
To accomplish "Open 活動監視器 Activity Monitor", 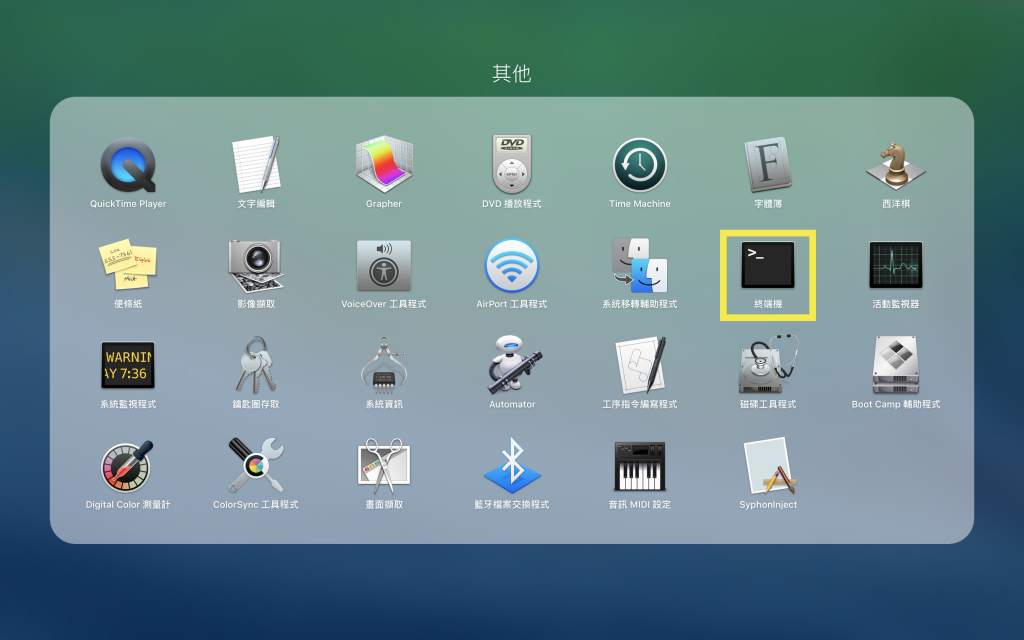I will pos(896,265).
